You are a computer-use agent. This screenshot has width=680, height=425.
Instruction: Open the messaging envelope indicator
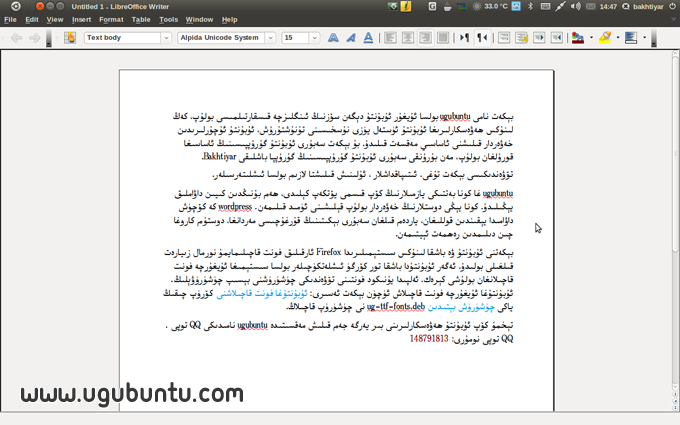pos(591,7)
